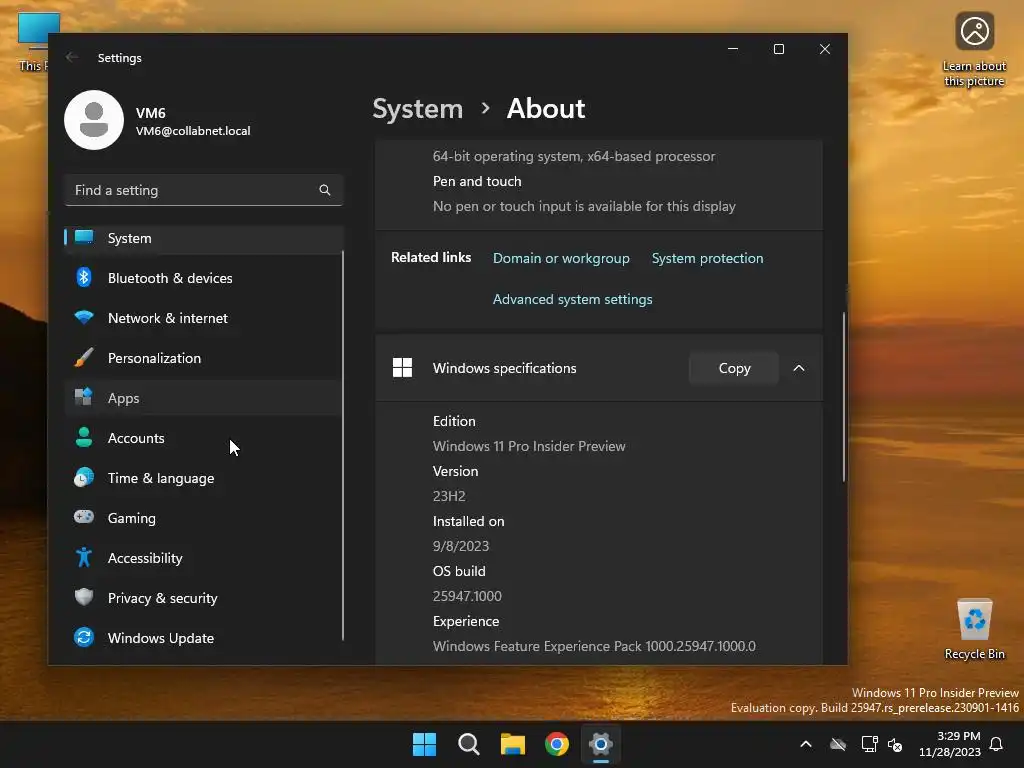This screenshot has width=1024, height=768.
Task: Click the muted volume icon in tray
Action: pos(895,744)
